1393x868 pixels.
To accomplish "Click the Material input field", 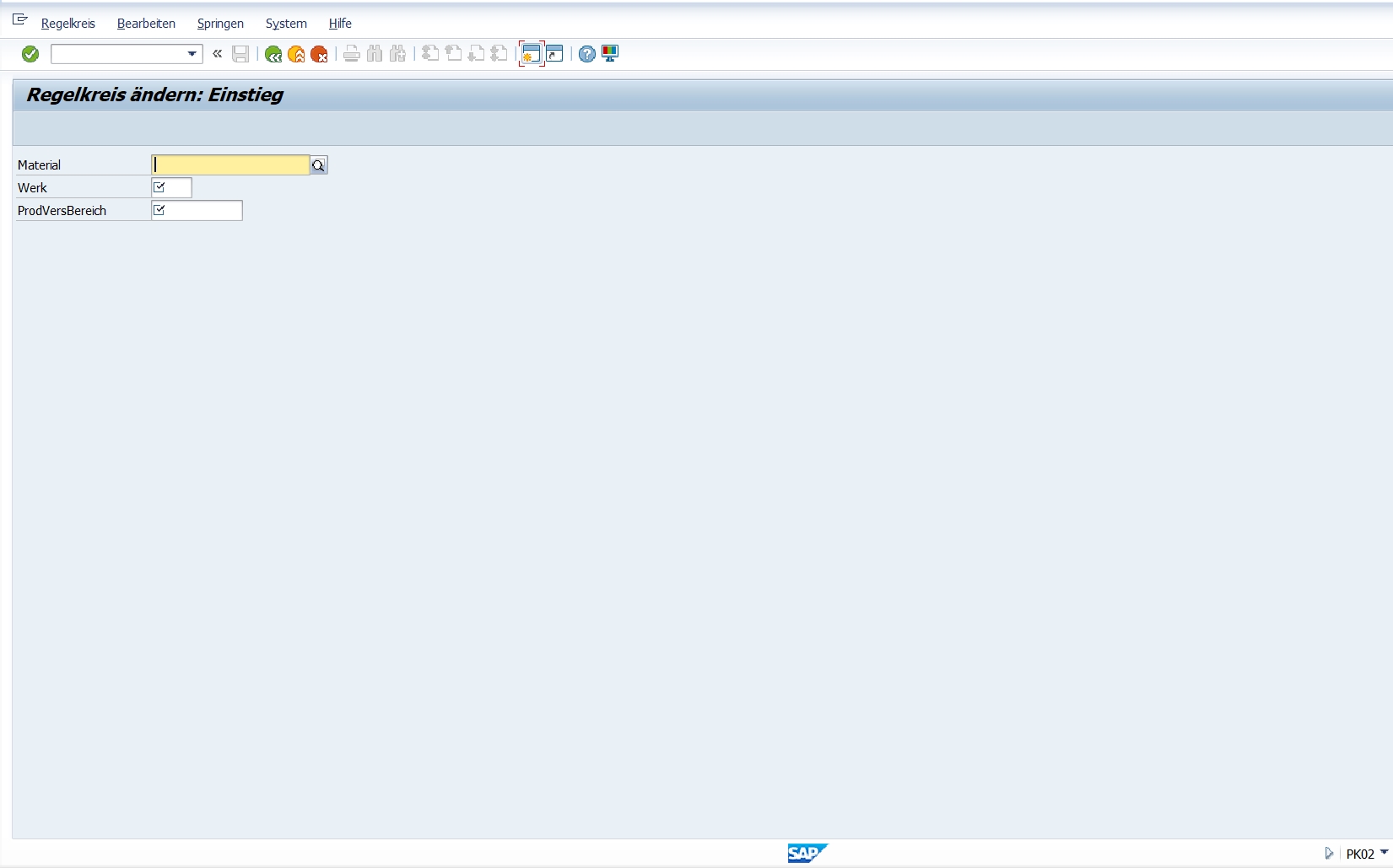I will [230, 165].
